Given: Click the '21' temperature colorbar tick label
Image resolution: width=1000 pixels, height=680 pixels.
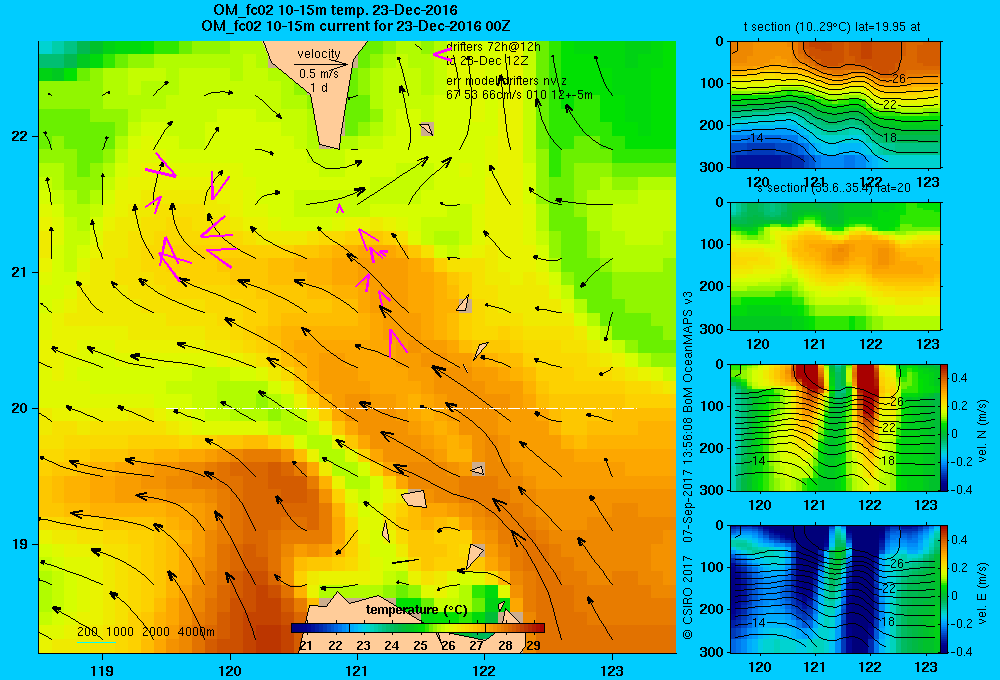Looking at the screenshot, I should (x=306, y=646).
